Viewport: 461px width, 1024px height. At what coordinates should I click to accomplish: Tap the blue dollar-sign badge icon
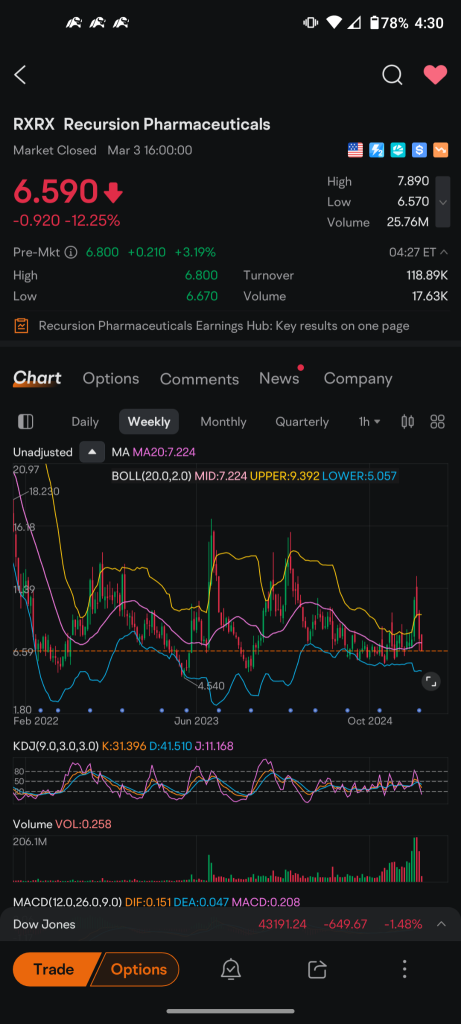click(x=419, y=150)
